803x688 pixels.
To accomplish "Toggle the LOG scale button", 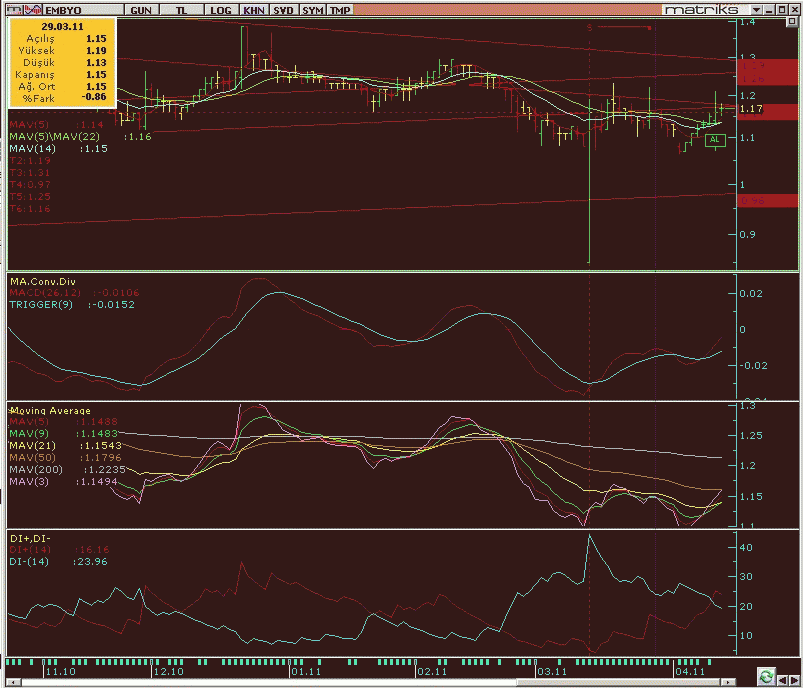I will [221, 10].
